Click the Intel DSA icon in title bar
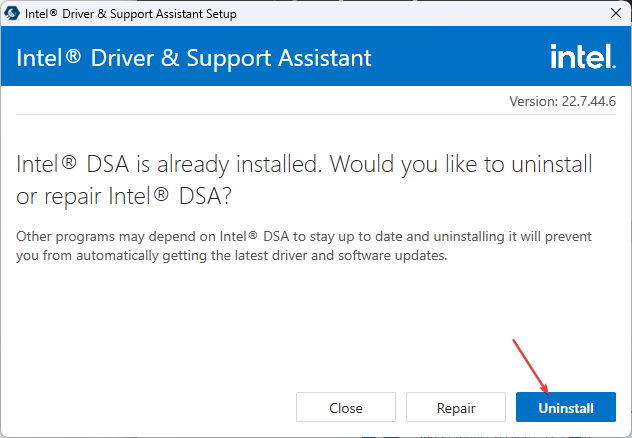This screenshot has height=438, width=632. click(12, 13)
